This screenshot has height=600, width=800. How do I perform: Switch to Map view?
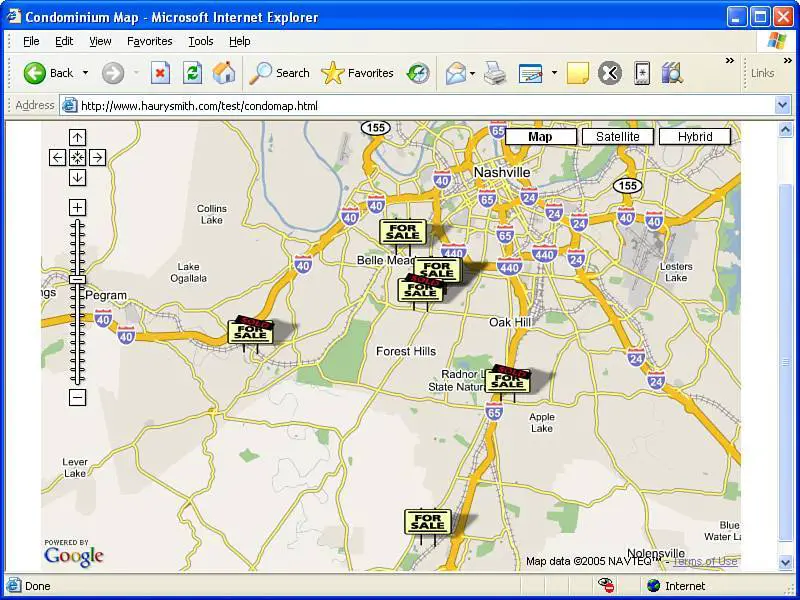(540, 137)
